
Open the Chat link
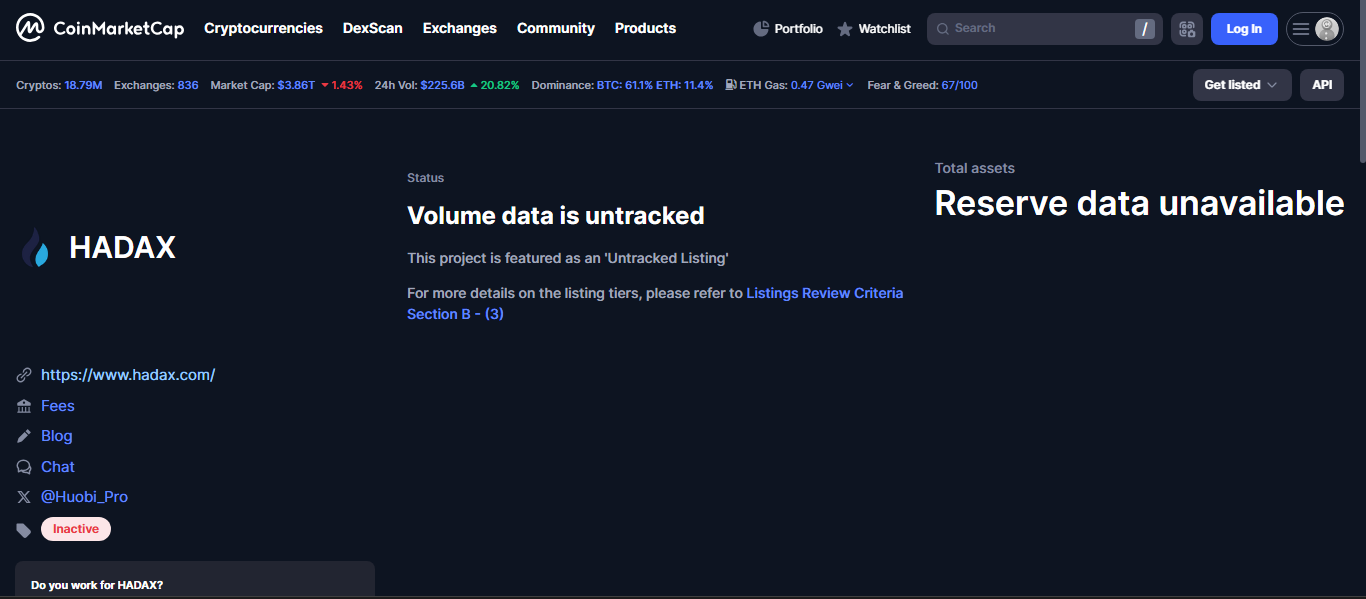click(58, 467)
